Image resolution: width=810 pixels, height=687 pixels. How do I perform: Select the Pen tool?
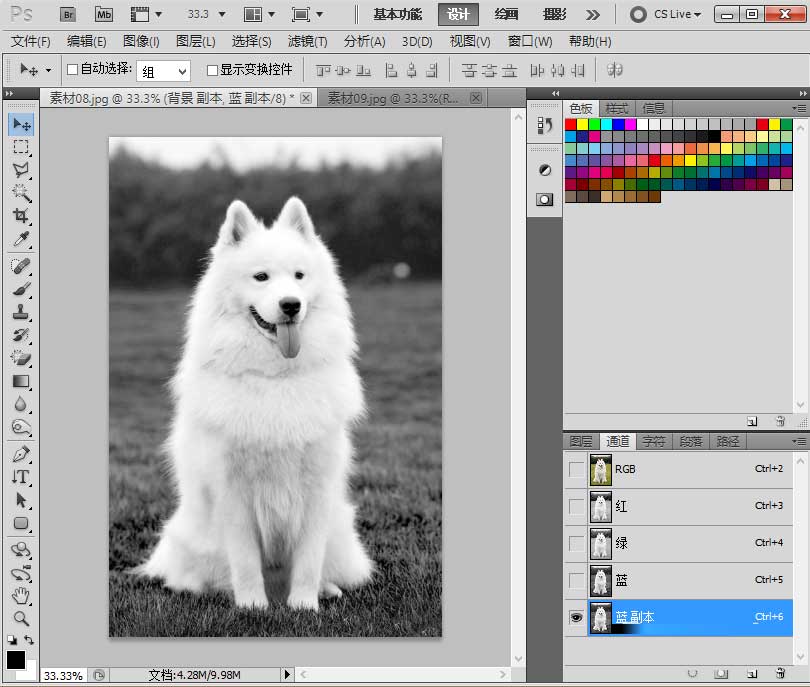(x=21, y=455)
